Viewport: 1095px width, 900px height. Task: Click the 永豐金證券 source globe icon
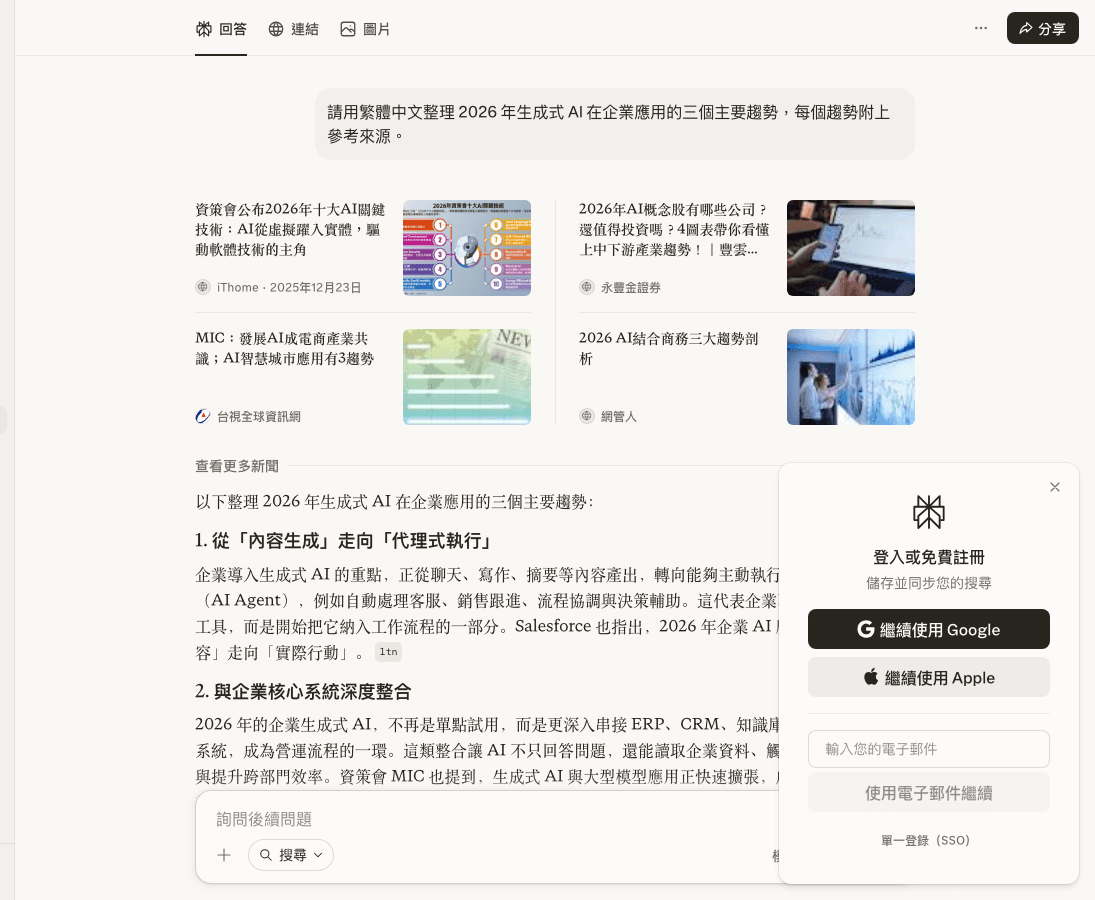tap(587, 287)
